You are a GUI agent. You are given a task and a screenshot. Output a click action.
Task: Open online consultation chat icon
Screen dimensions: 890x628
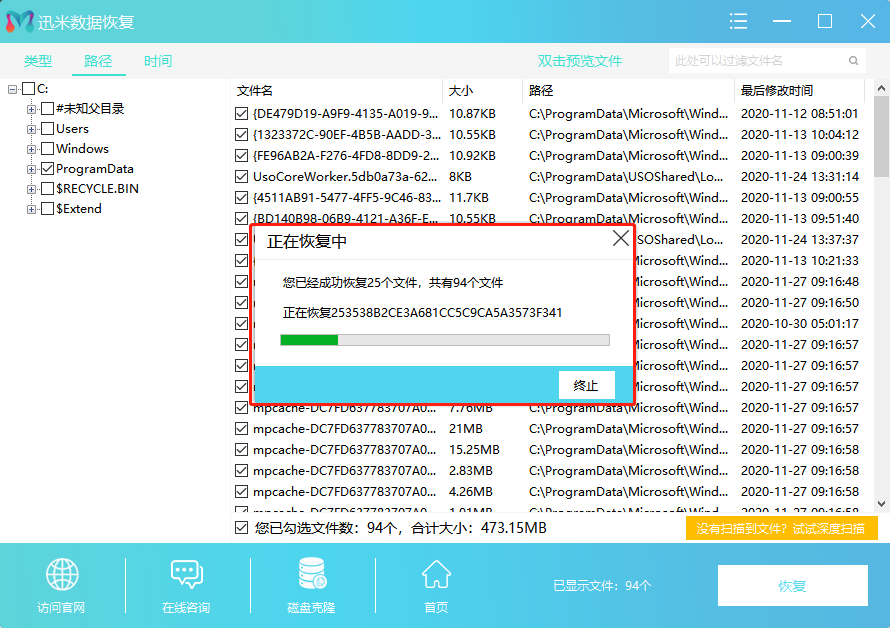pos(186,575)
